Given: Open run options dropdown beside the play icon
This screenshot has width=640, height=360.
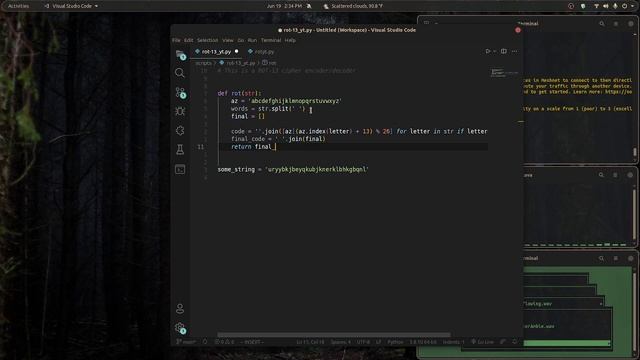Looking at the screenshot, I should pyautogui.click(x=494, y=51).
